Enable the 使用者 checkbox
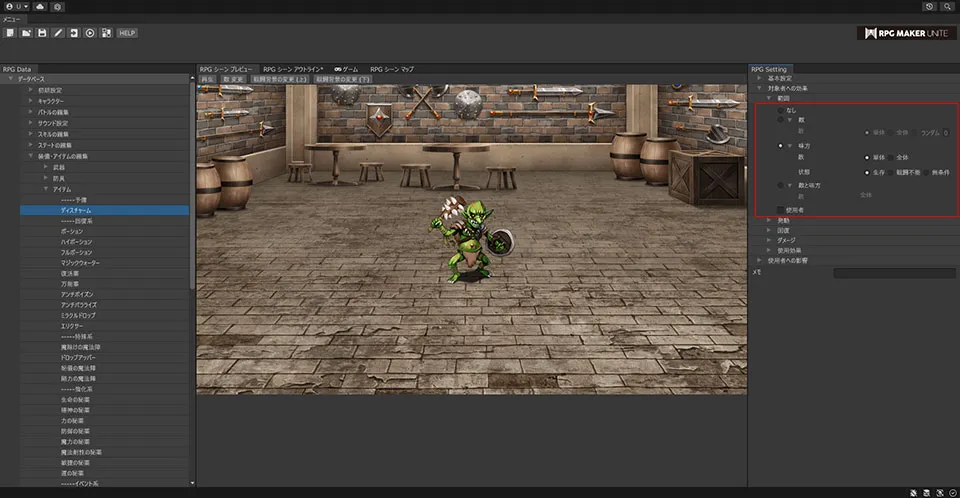The height and width of the screenshot is (498, 960). pyautogui.click(x=781, y=210)
